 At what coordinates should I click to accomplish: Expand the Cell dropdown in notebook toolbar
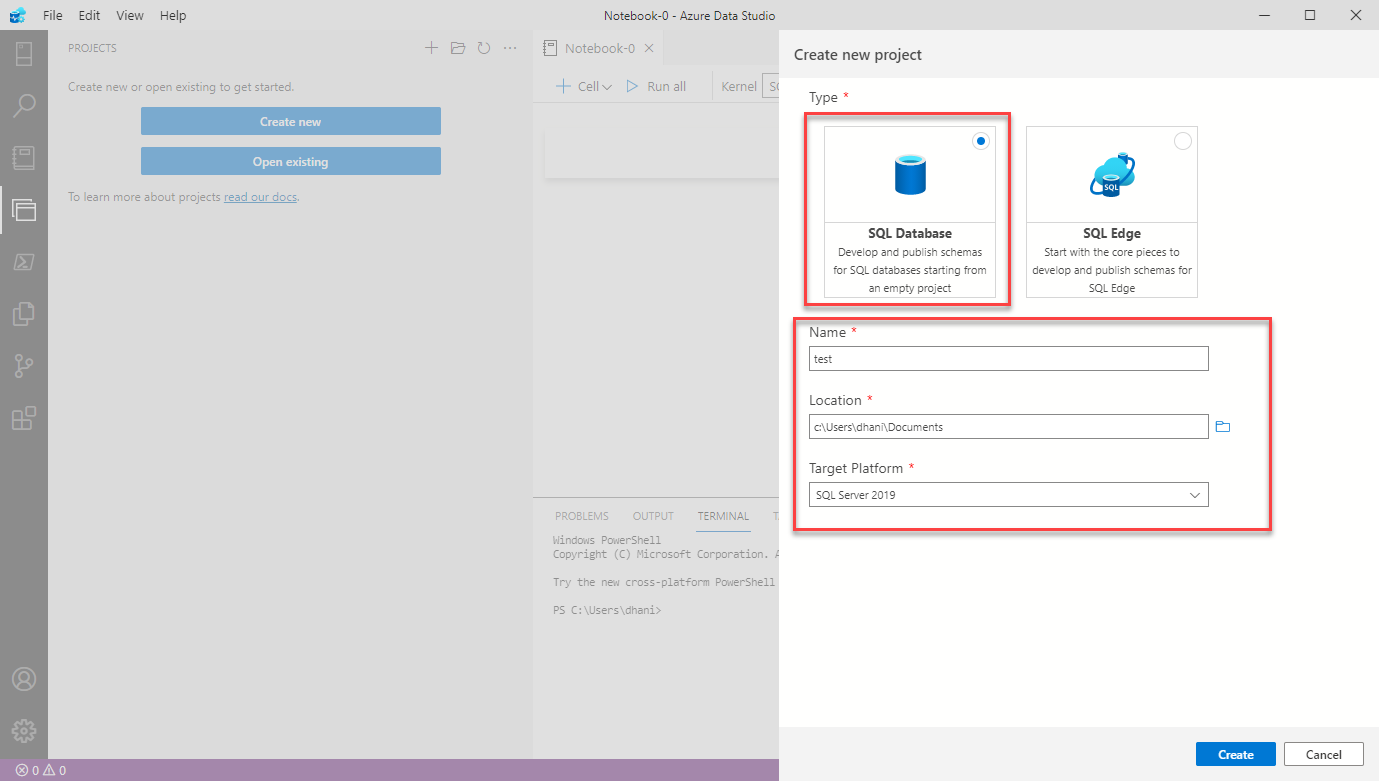[608, 87]
